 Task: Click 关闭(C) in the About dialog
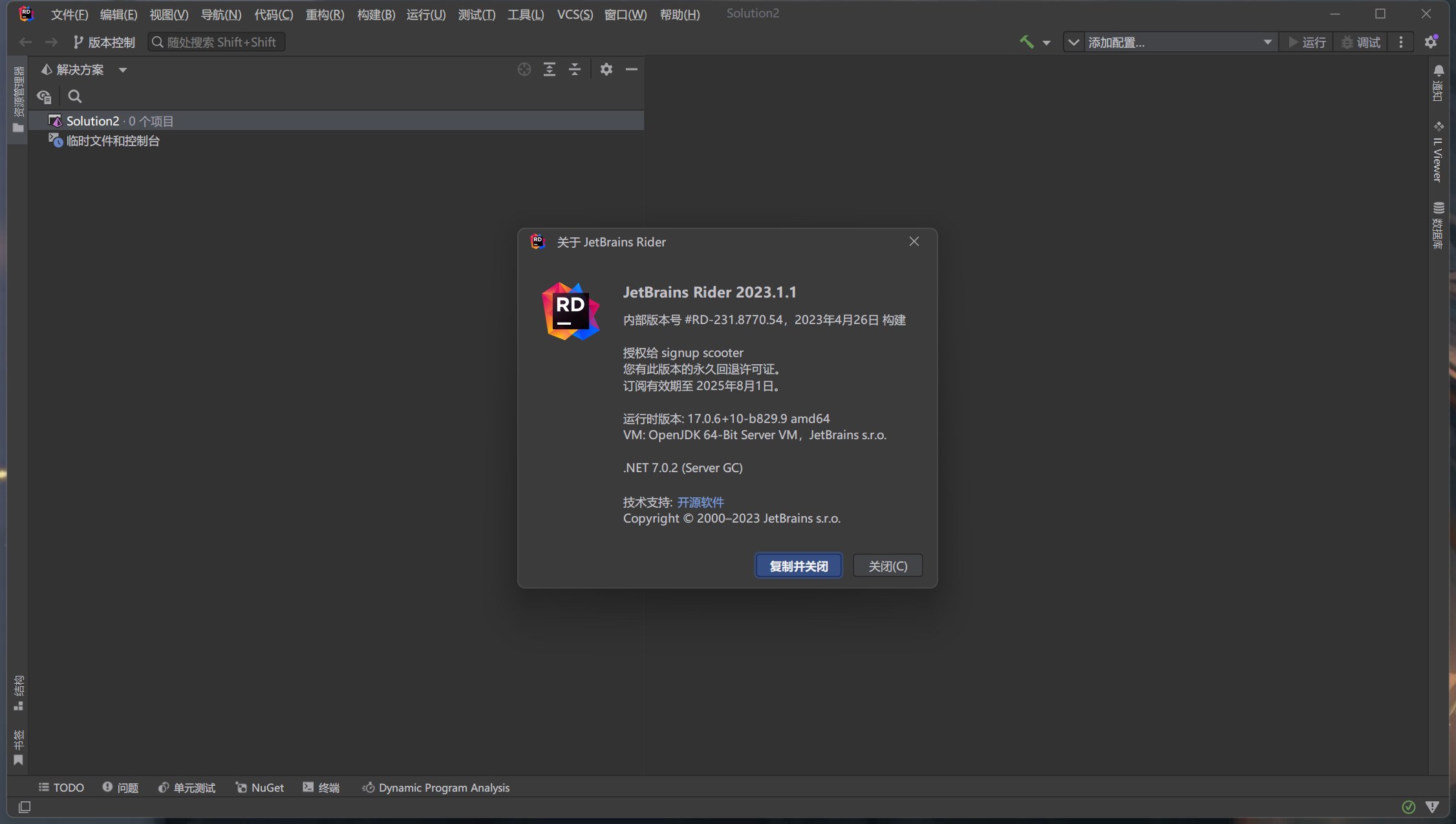click(888, 566)
